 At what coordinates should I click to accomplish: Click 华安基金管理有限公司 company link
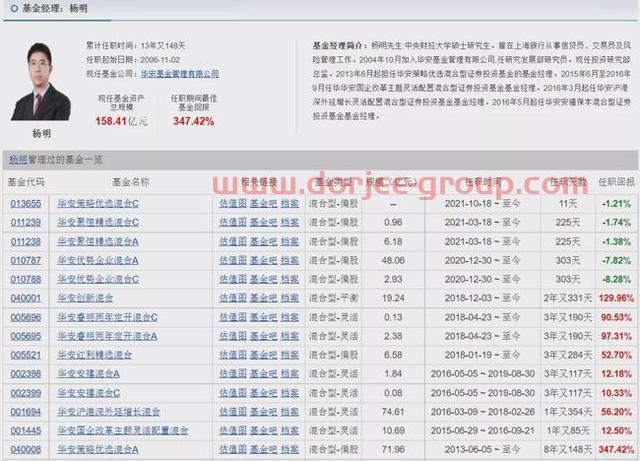[180, 73]
